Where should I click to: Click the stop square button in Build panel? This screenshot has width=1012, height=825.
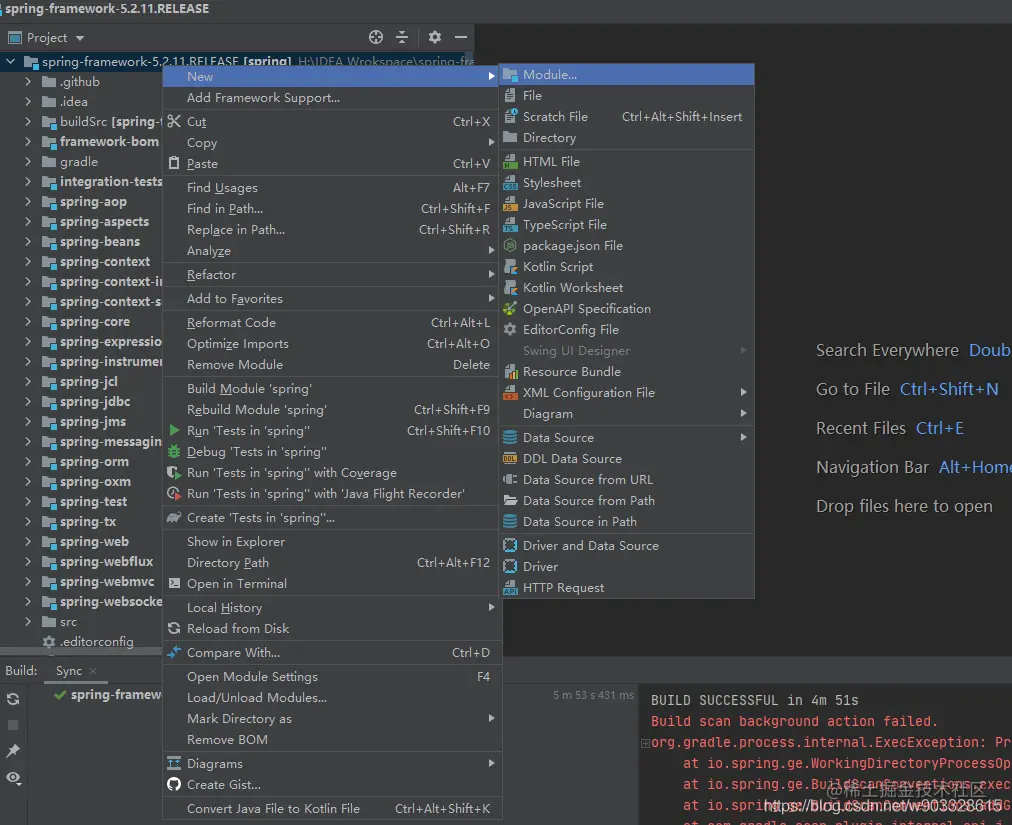pos(13,725)
